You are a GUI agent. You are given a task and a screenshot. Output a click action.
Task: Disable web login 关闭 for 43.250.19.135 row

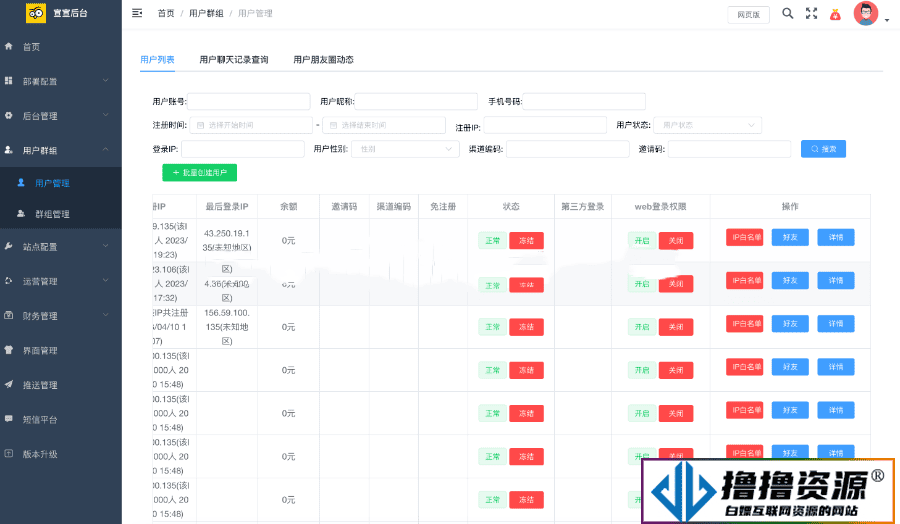[x=676, y=240]
